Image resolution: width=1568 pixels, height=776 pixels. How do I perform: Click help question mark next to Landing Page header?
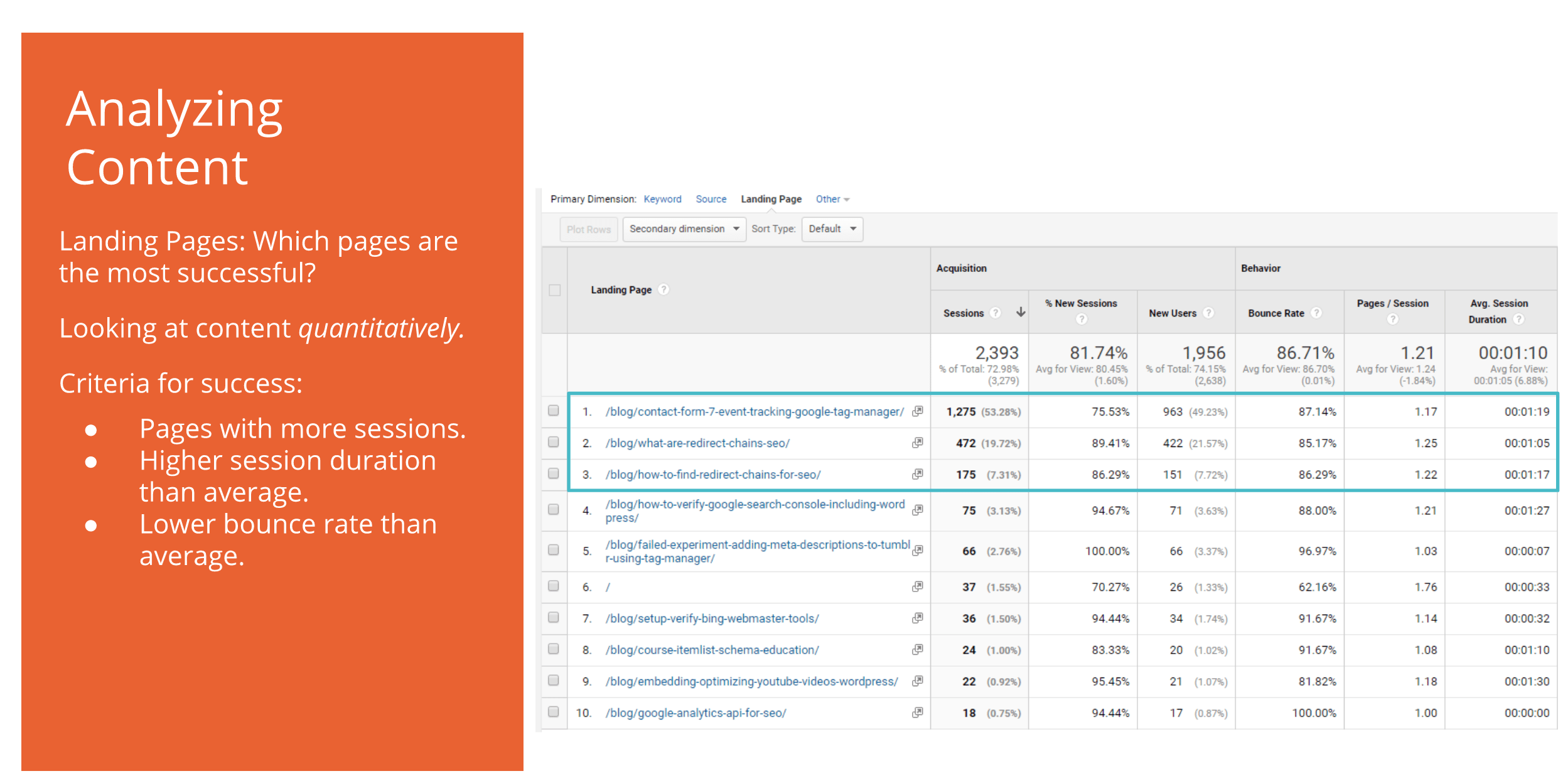(x=663, y=289)
